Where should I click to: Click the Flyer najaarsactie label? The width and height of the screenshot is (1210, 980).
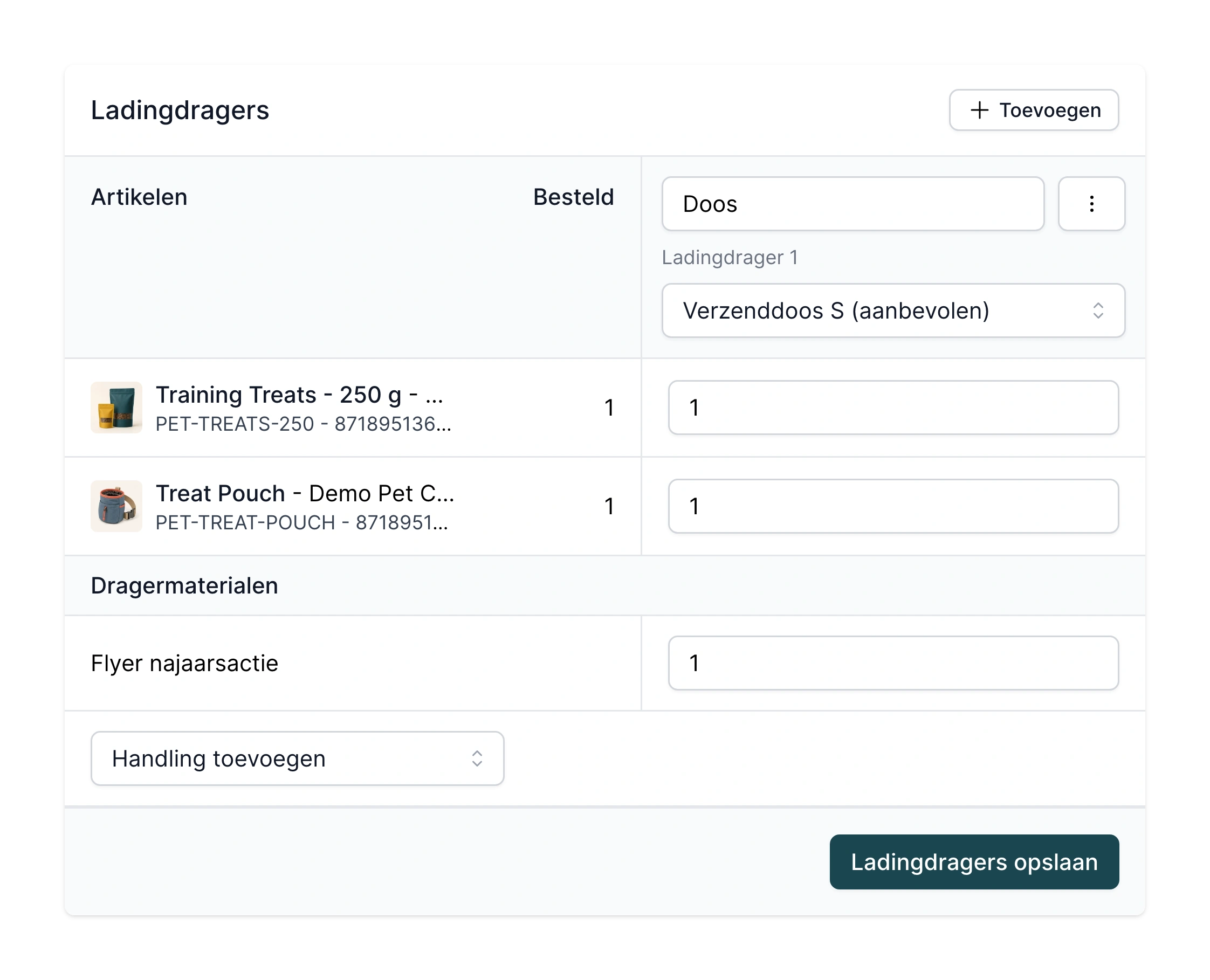tap(184, 664)
